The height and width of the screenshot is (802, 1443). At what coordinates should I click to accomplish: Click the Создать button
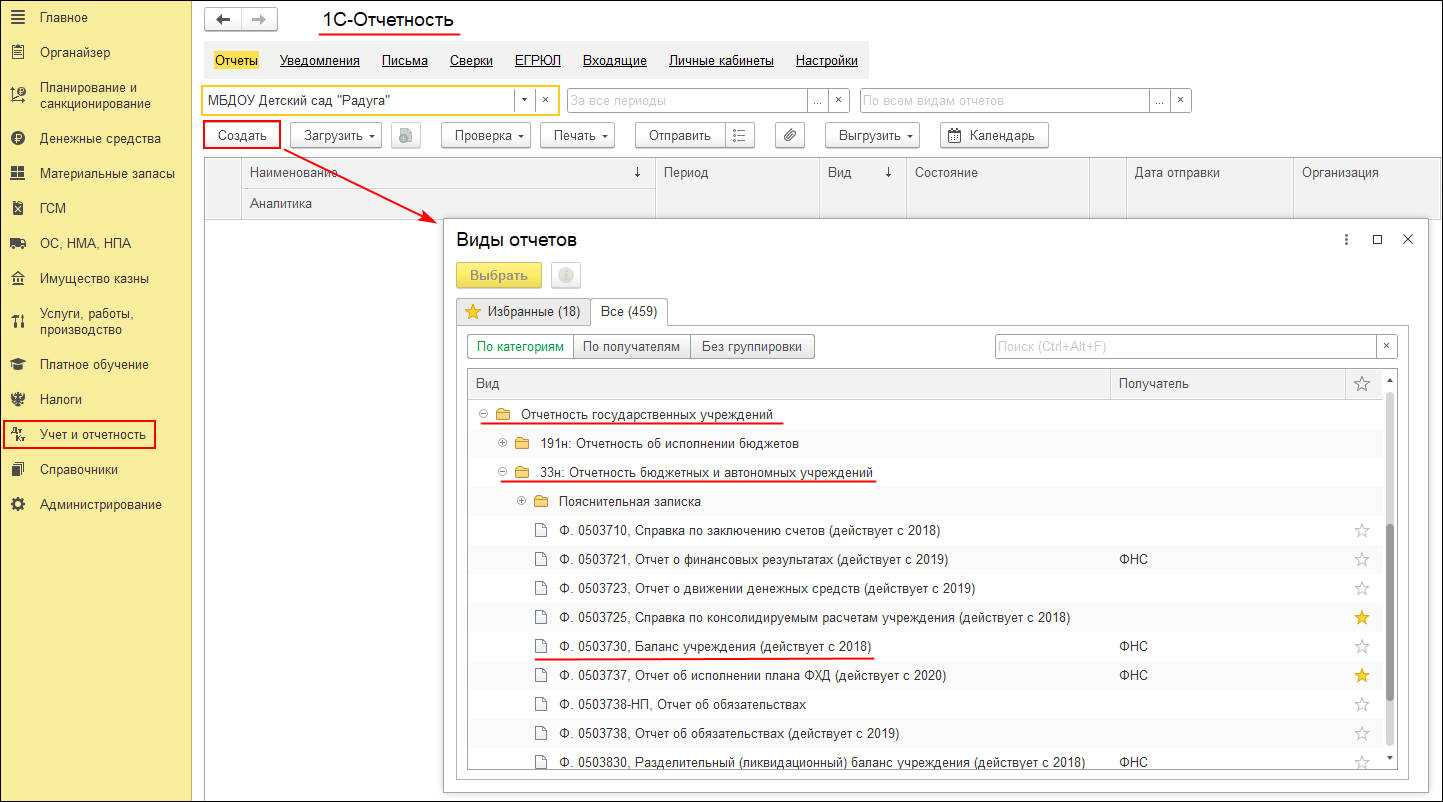pos(242,135)
